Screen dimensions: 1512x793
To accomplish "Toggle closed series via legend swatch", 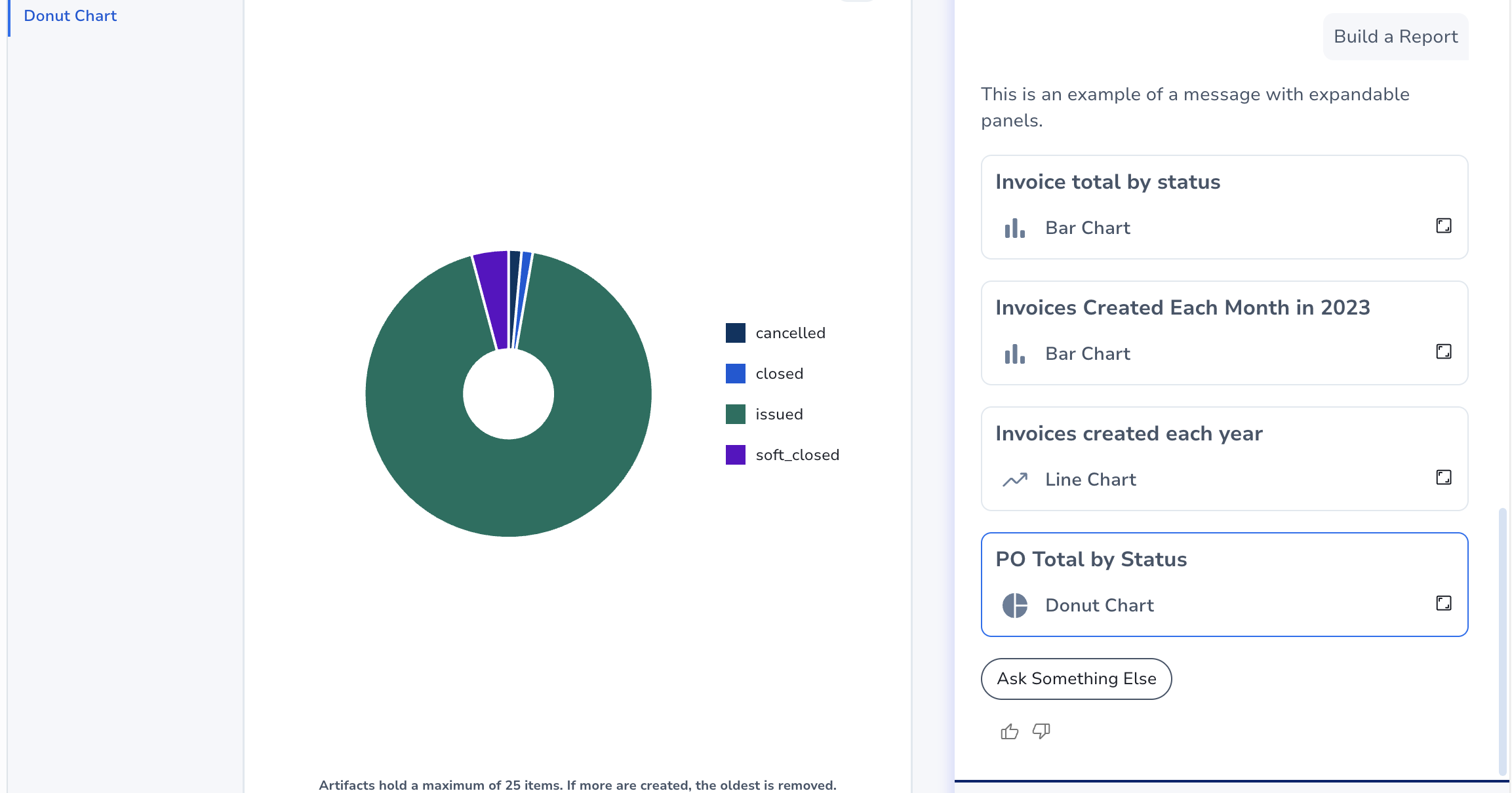I will (x=735, y=374).
